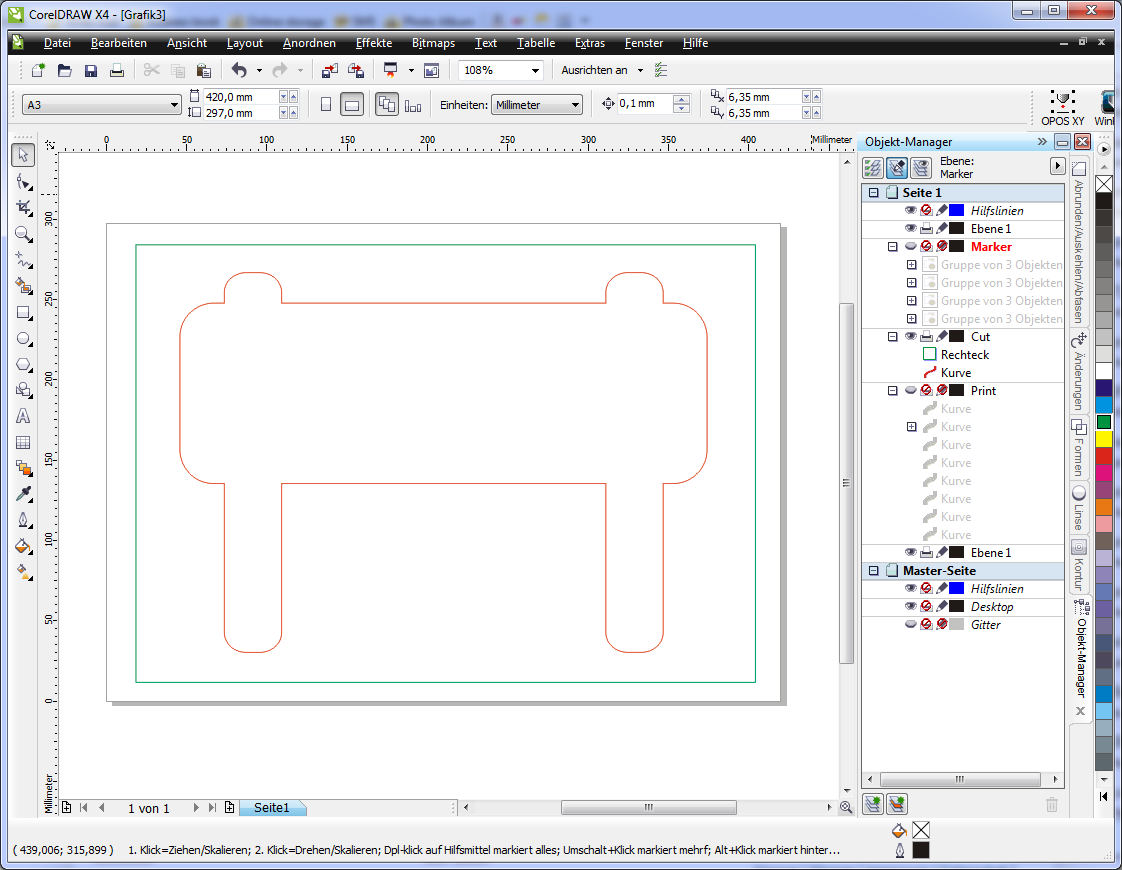
Task: Open the Anordnen menu
Action: (309, 43)
